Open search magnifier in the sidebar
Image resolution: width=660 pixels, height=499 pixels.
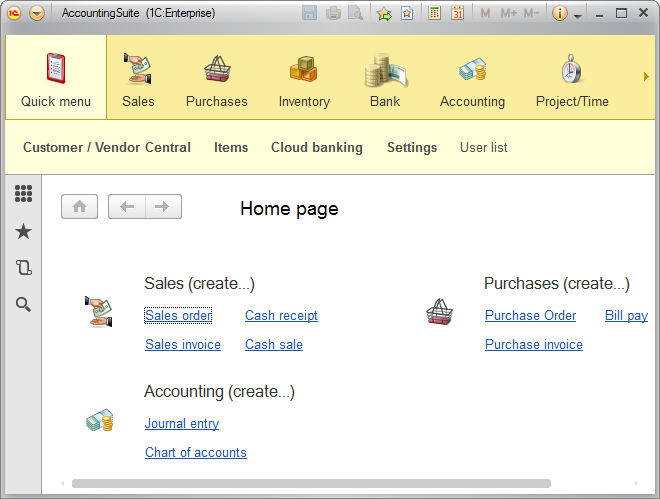tap(24, 304)
